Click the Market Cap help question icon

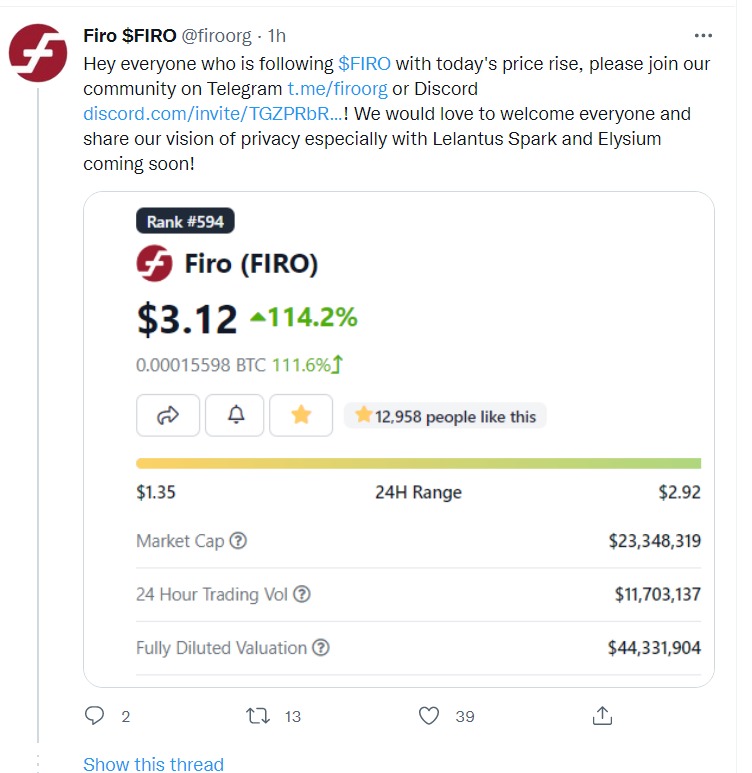coord(239,541)
